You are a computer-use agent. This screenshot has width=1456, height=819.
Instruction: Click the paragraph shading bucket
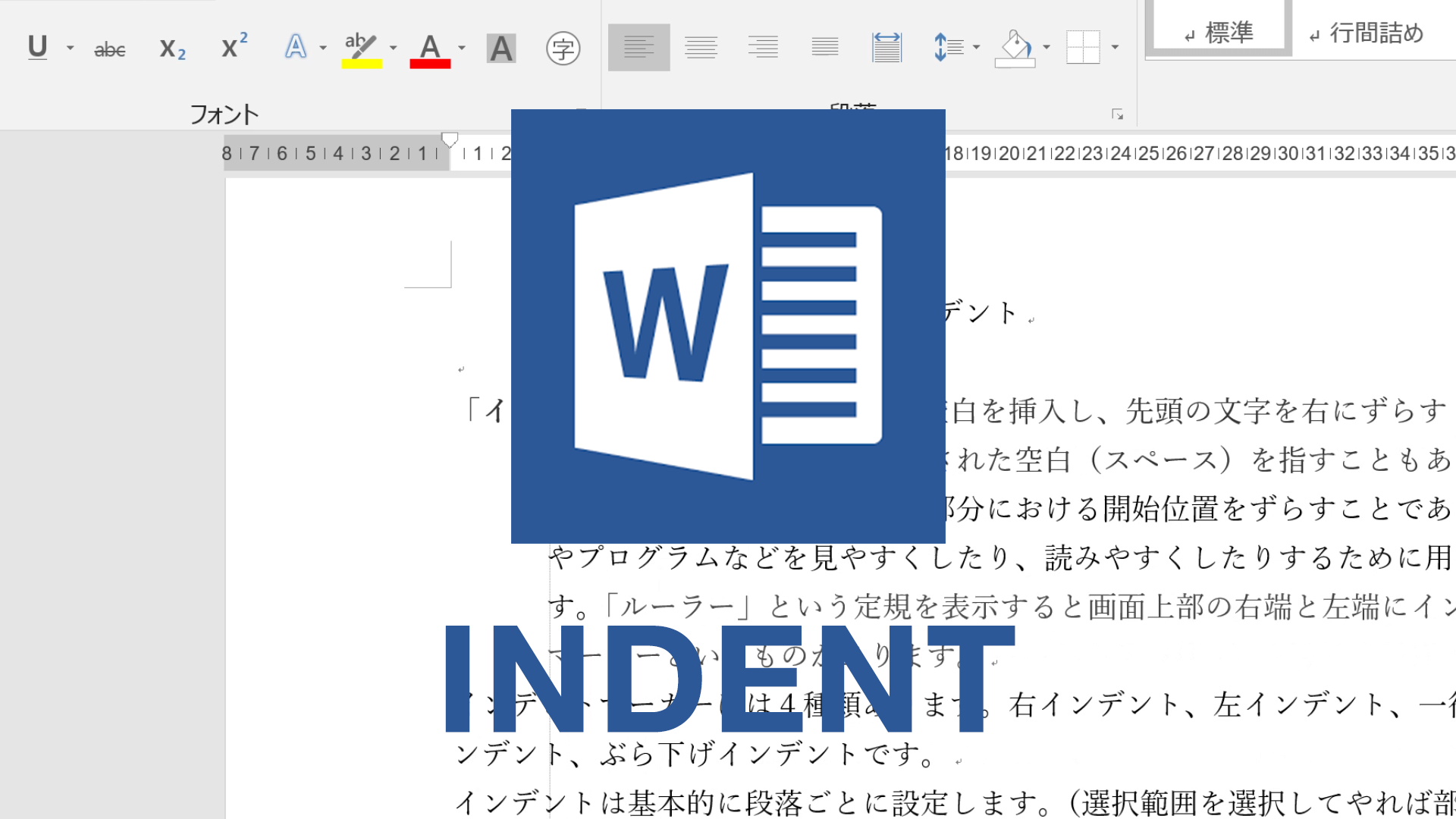coord(1015,48)
